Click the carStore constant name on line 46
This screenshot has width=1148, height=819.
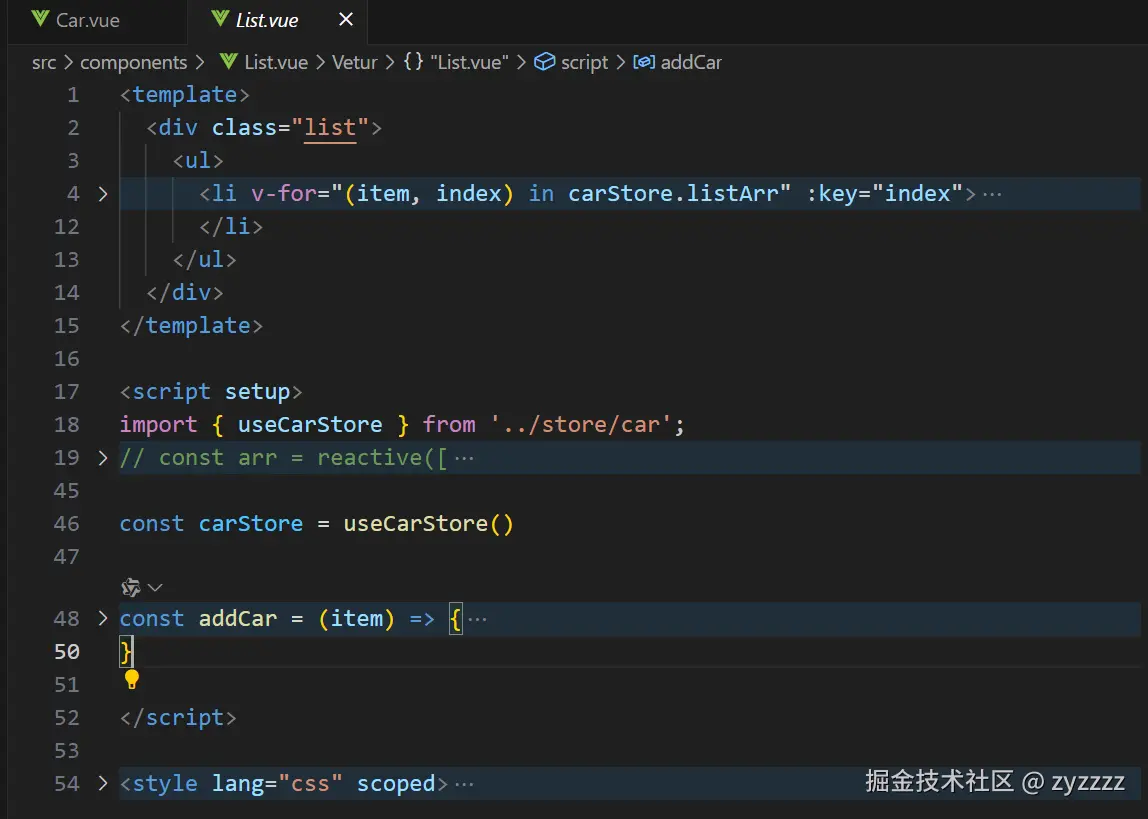click(x=250, y=524)
